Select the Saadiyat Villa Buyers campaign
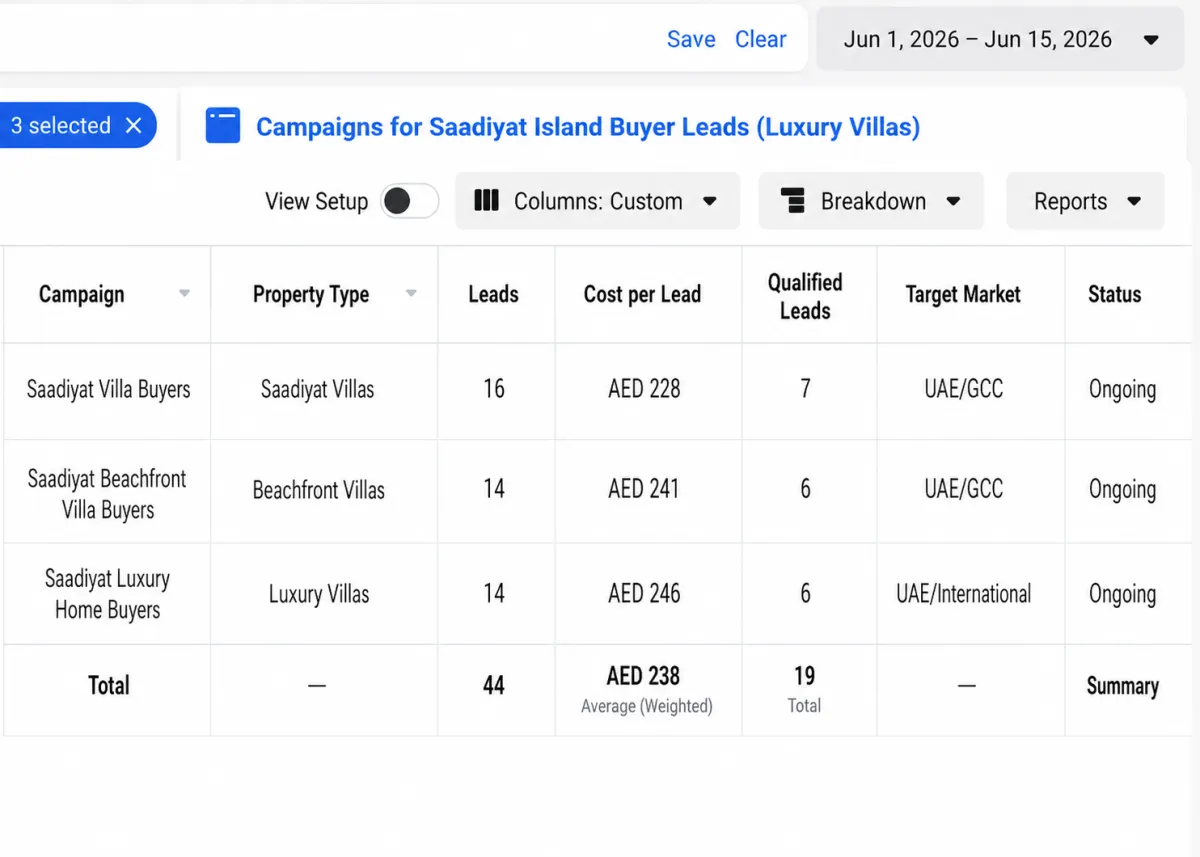This screenshot has height=857, width=1200. (x=108, y=389)
